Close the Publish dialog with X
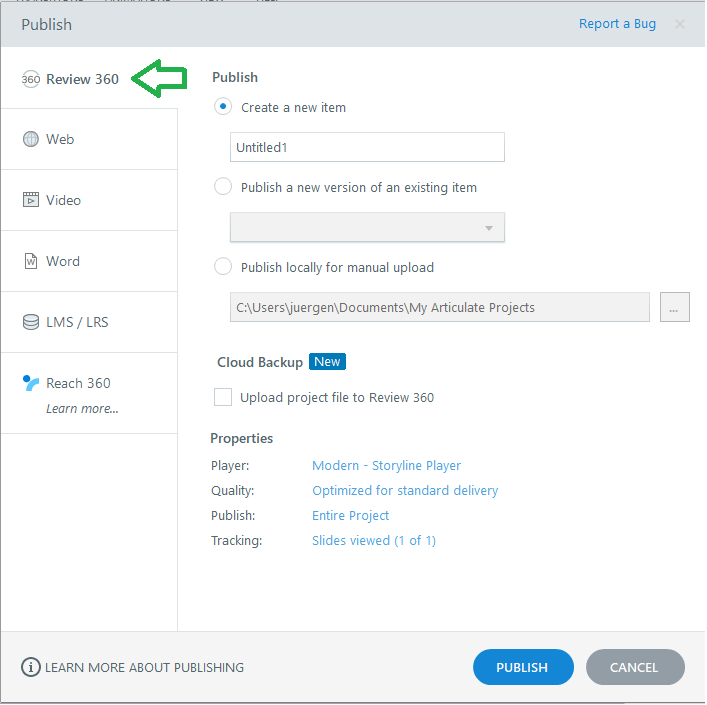Image resolution: width=707 pixels, height=705 pixels. (x=680, y=24)
